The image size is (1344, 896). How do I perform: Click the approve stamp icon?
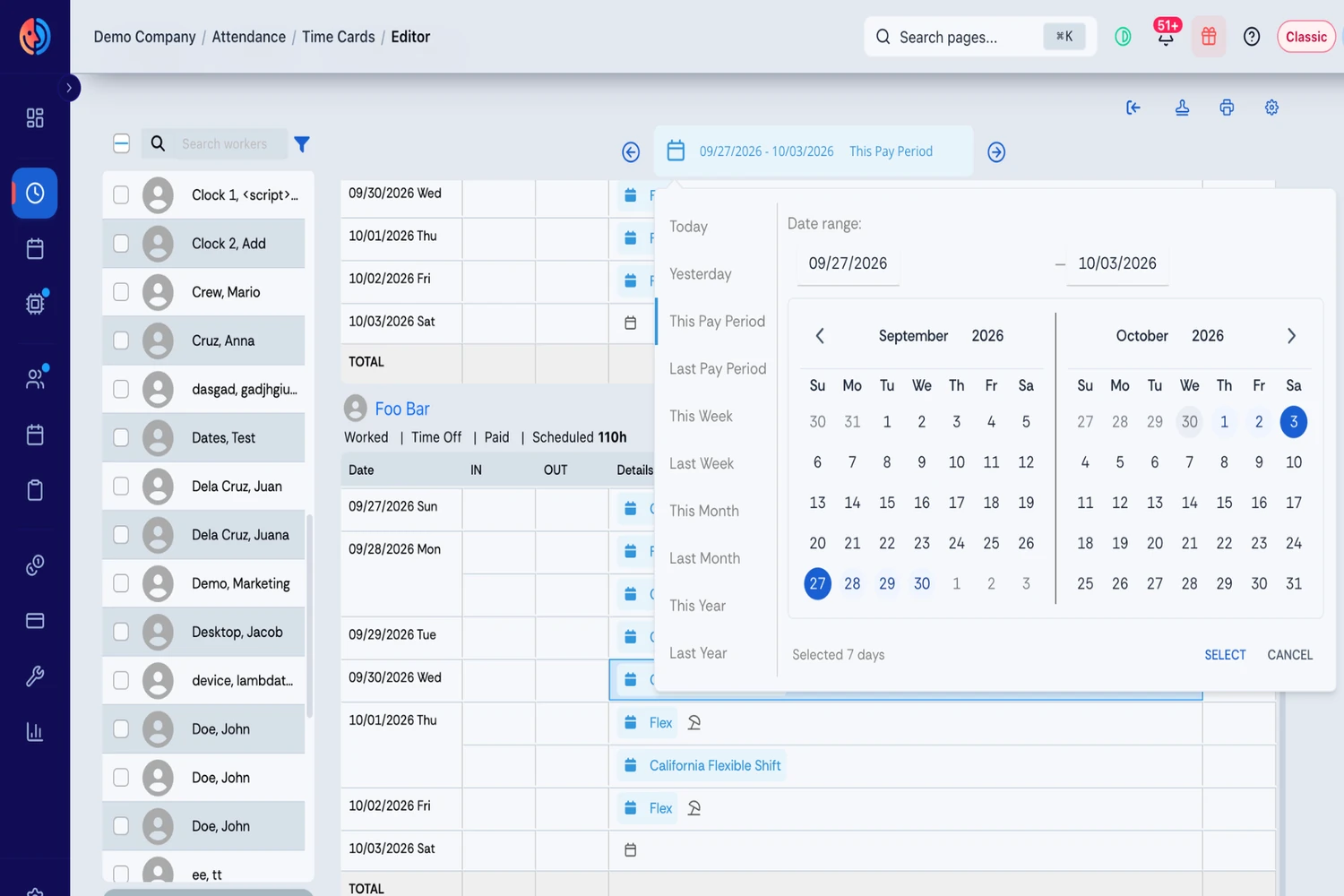1182,108
